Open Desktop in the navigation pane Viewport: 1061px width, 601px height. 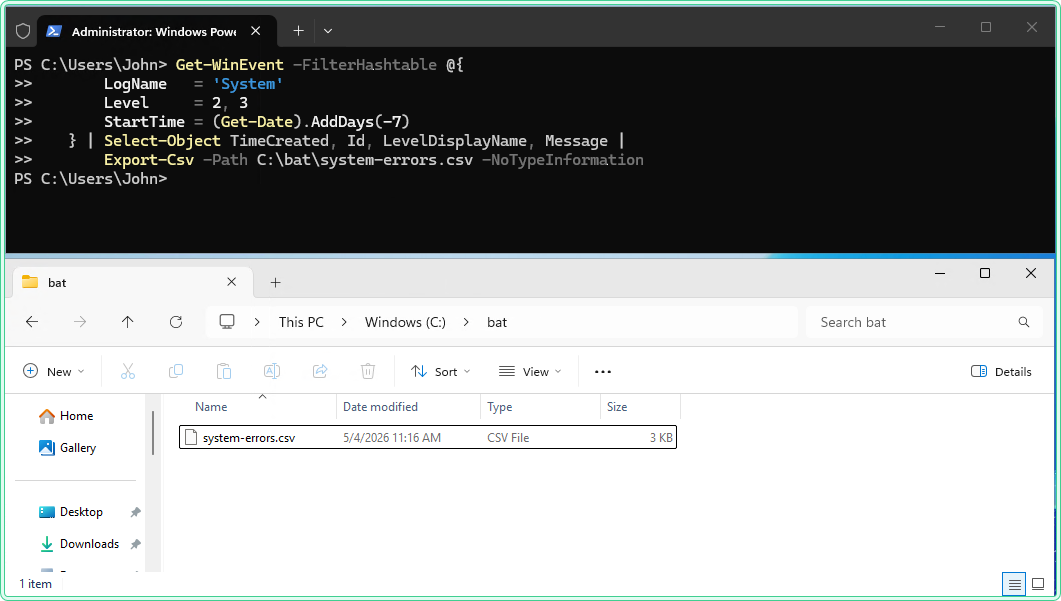coord(71,512)
